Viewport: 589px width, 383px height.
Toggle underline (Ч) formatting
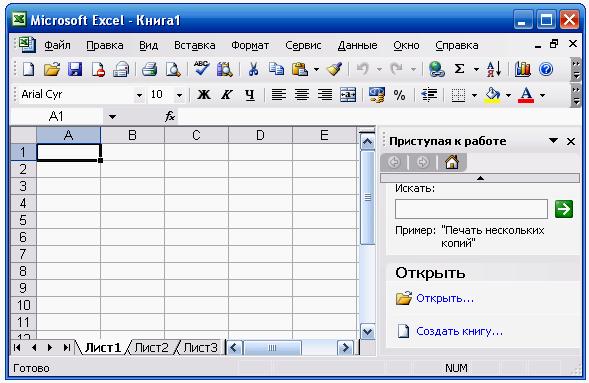pyautogui.click(x=249, y=95)
